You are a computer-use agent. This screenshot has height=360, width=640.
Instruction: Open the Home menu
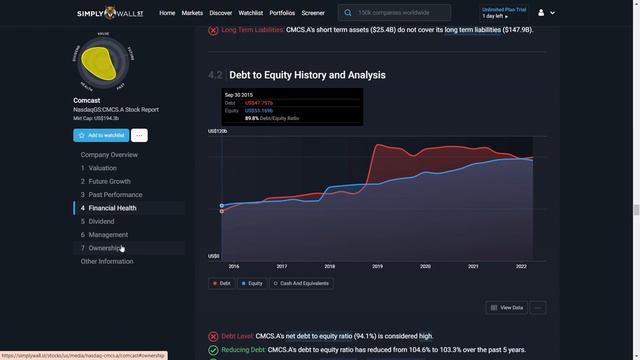tap(167, 13)
